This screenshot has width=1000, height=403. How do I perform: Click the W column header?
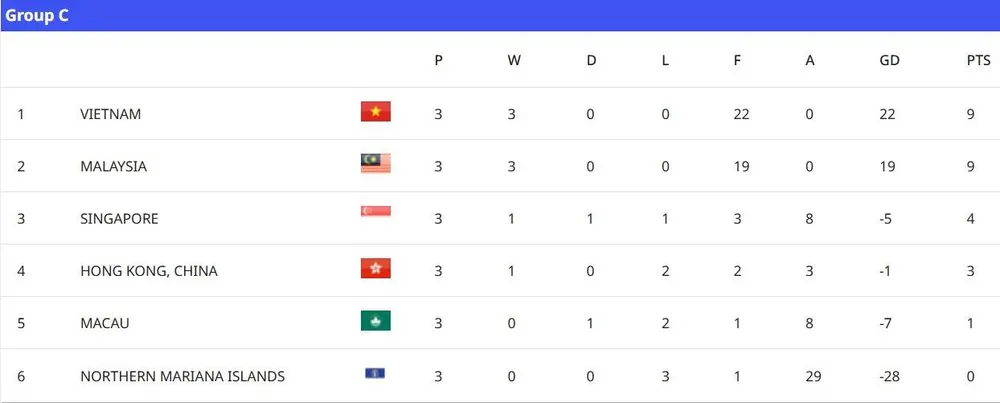[x=514, y=60]
